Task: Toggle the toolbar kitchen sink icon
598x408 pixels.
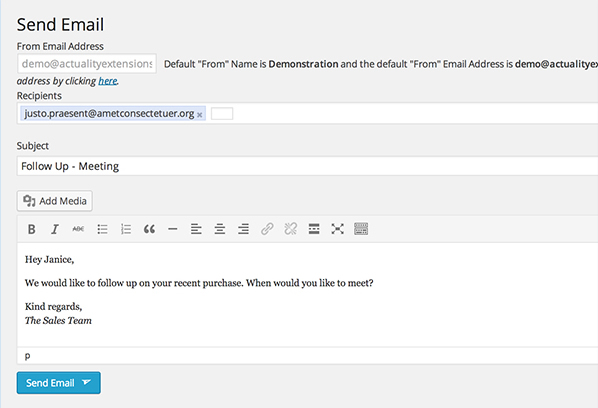Action: (361, 229)
